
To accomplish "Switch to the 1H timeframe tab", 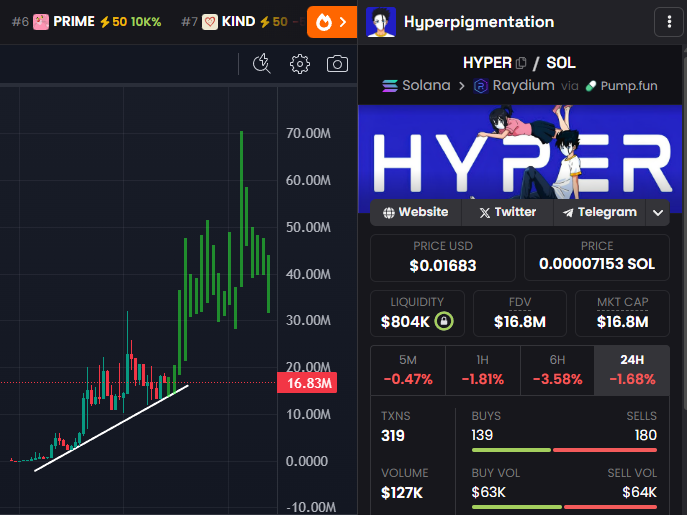I will tap(483, 370).
